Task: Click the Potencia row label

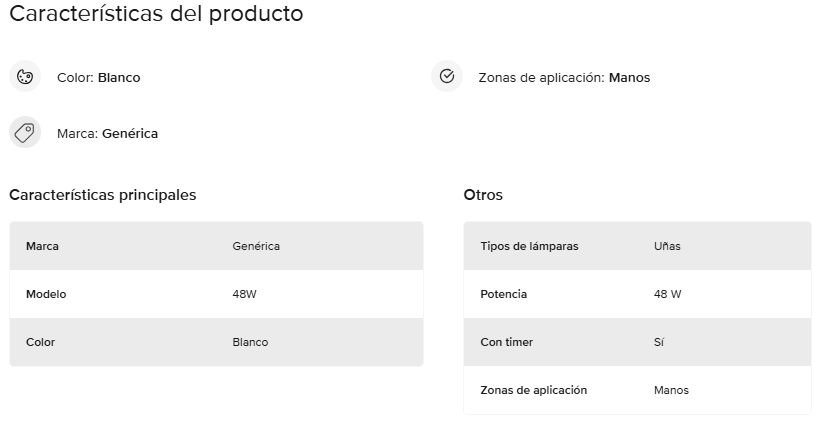Action: (x=504, y=294)
